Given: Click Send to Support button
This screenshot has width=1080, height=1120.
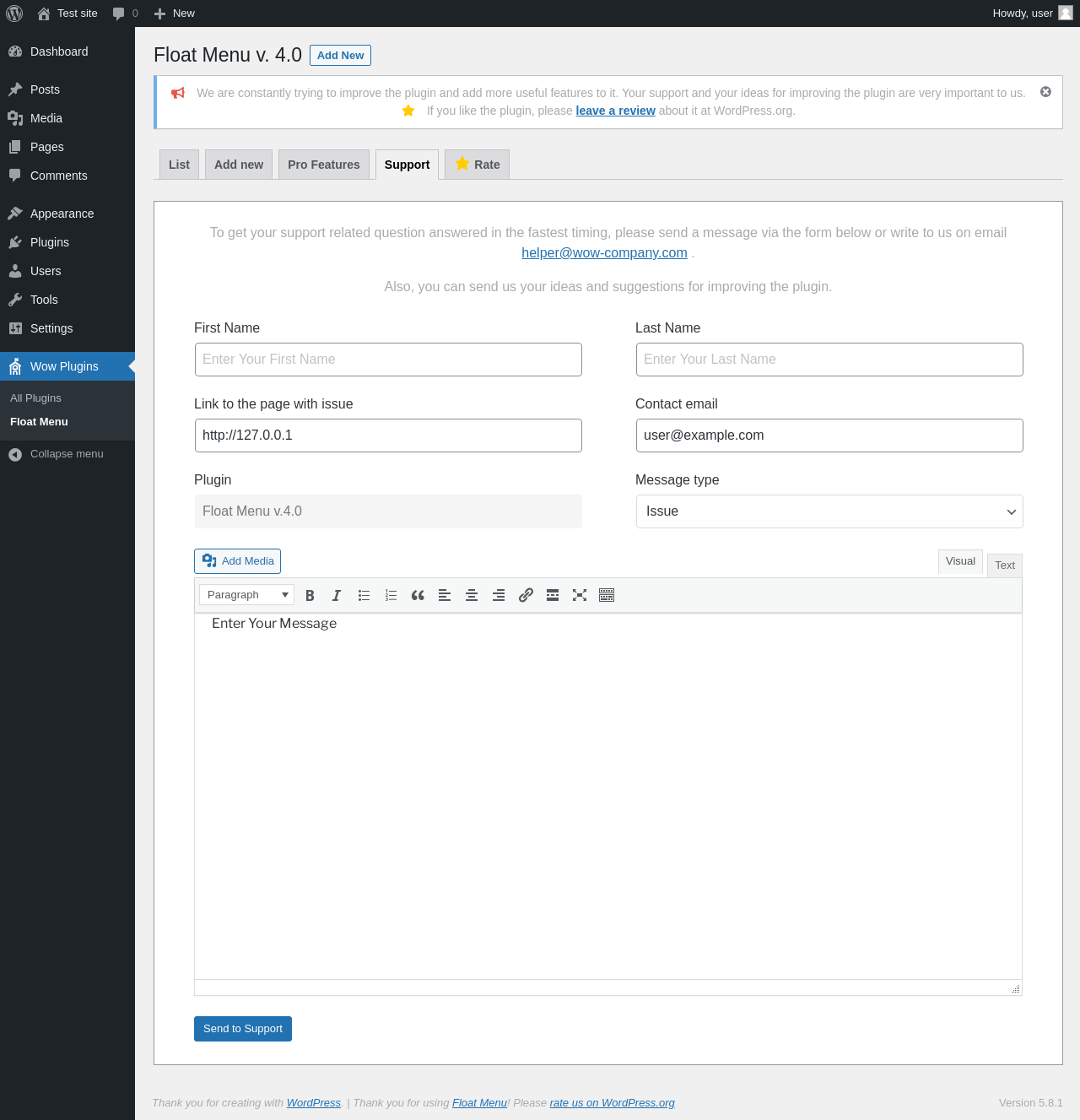Looking at the screenshot, I should click(243, 1029).
